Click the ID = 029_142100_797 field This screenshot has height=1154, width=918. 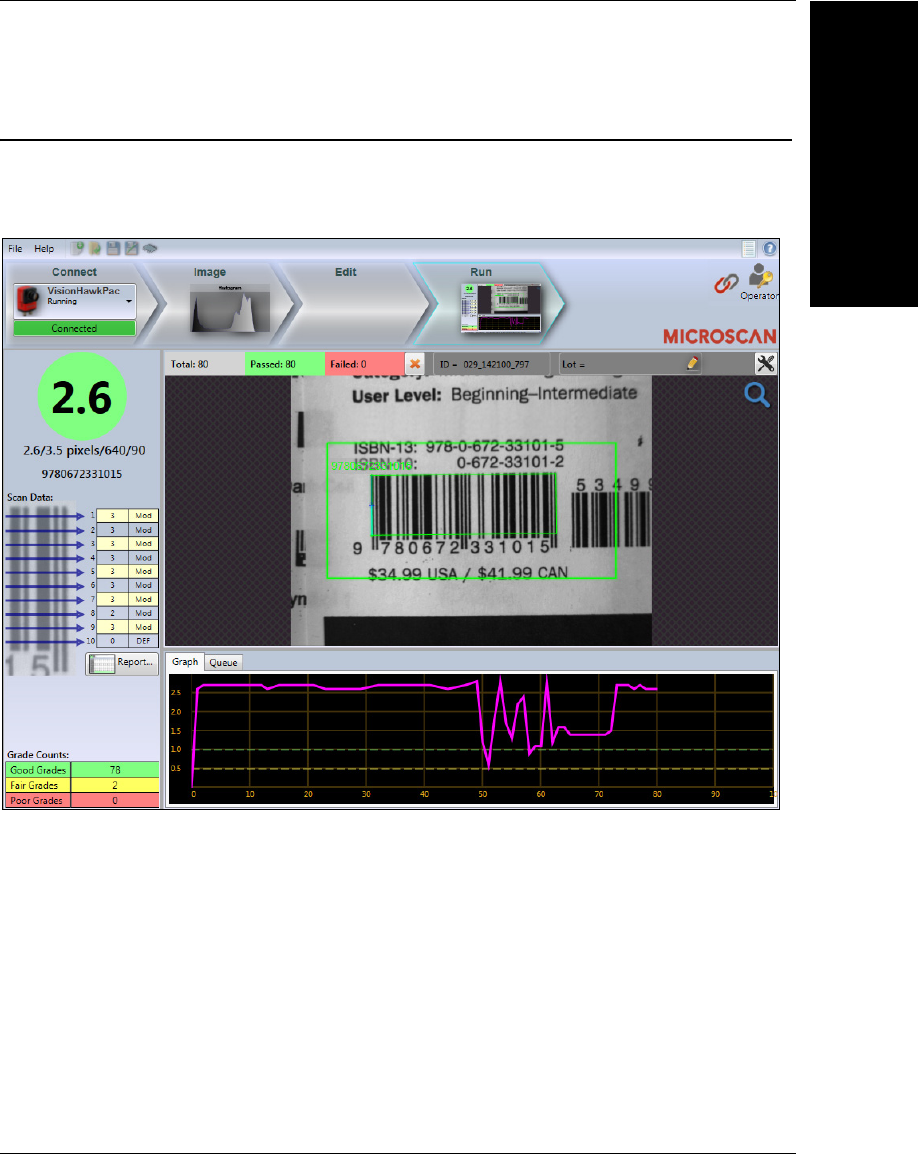[x=492, y=364]
